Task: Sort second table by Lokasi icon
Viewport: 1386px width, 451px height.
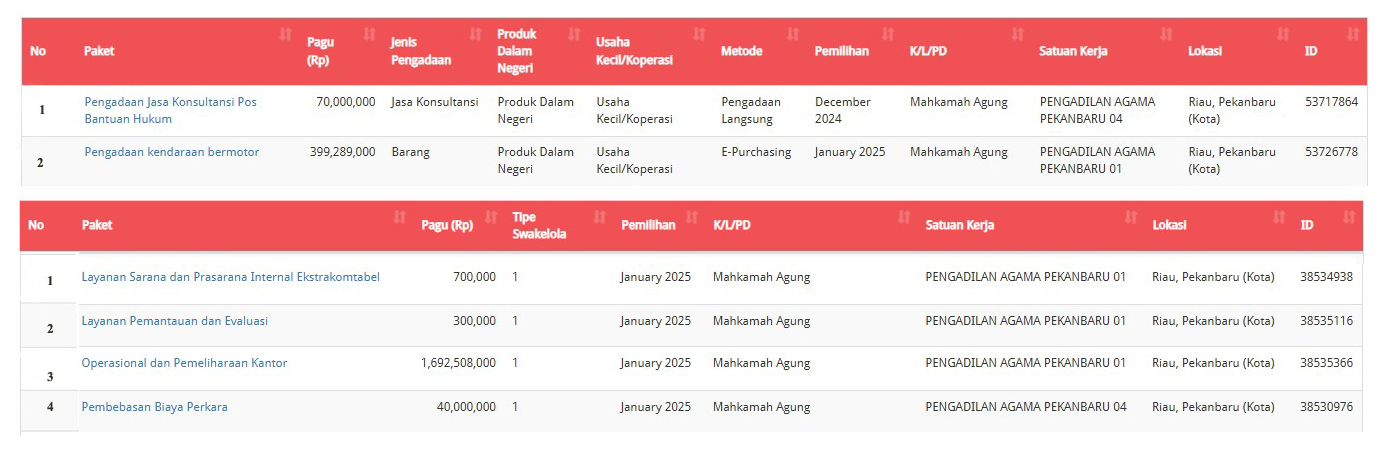Action: (x=1279, y=216)
